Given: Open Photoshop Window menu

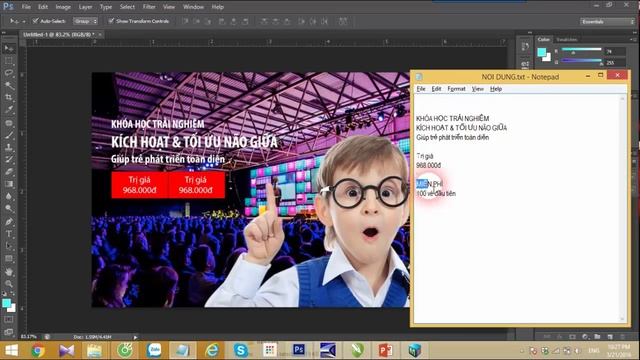Looking at the screenshot, I should tap(193, 7).
